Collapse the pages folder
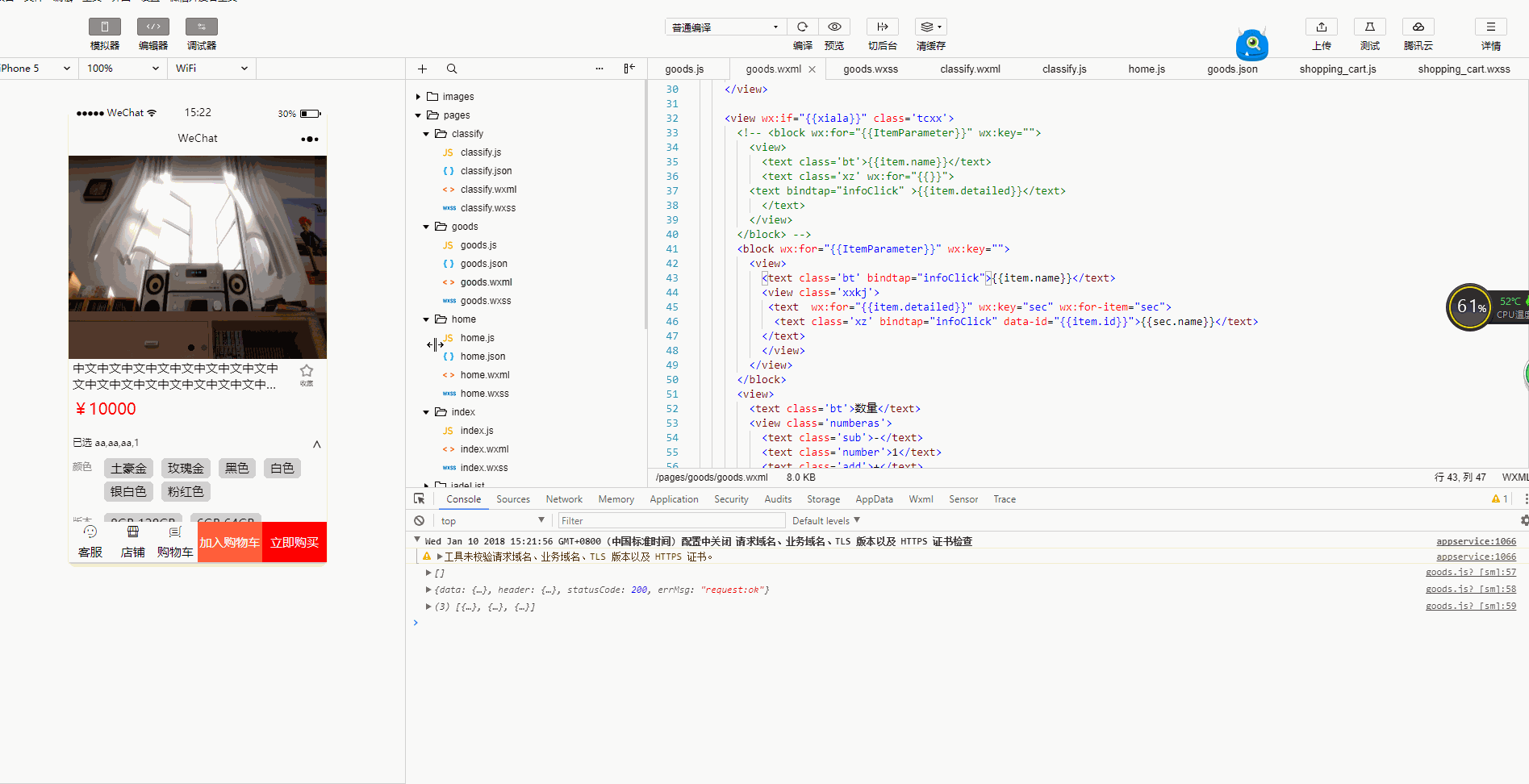 pyautogui.click(x=418, y=115)
